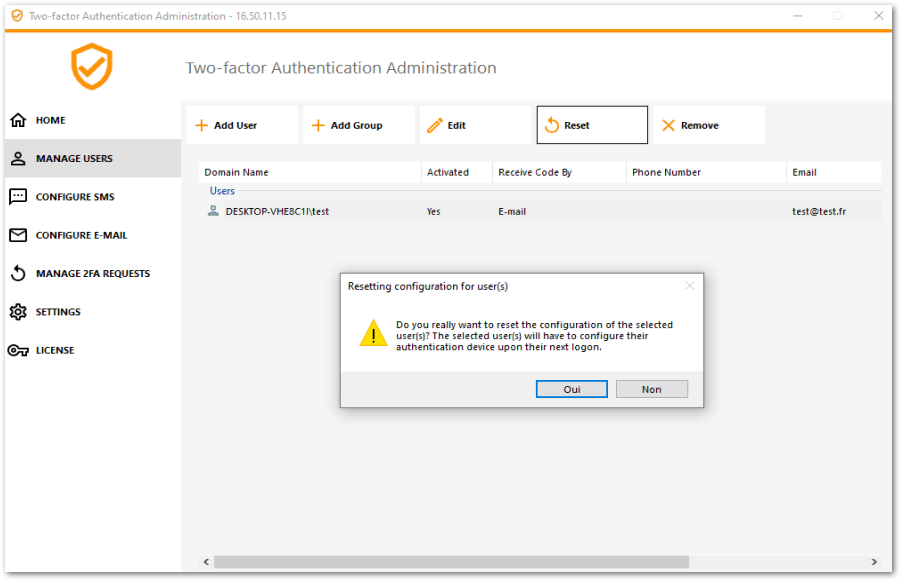Click the horizontal scrollbar left arrow
Screen dimensions: 901x581
(x=207, y=562)
